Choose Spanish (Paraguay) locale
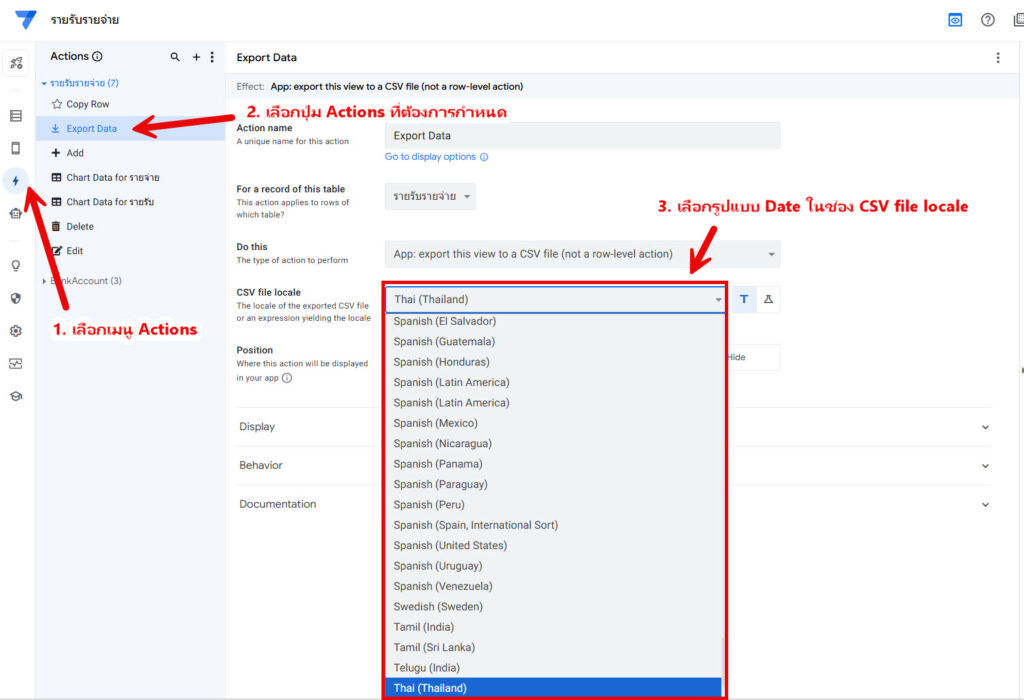Image resolution: width=1024 pixels, height=700 pixels. [552, 484]
